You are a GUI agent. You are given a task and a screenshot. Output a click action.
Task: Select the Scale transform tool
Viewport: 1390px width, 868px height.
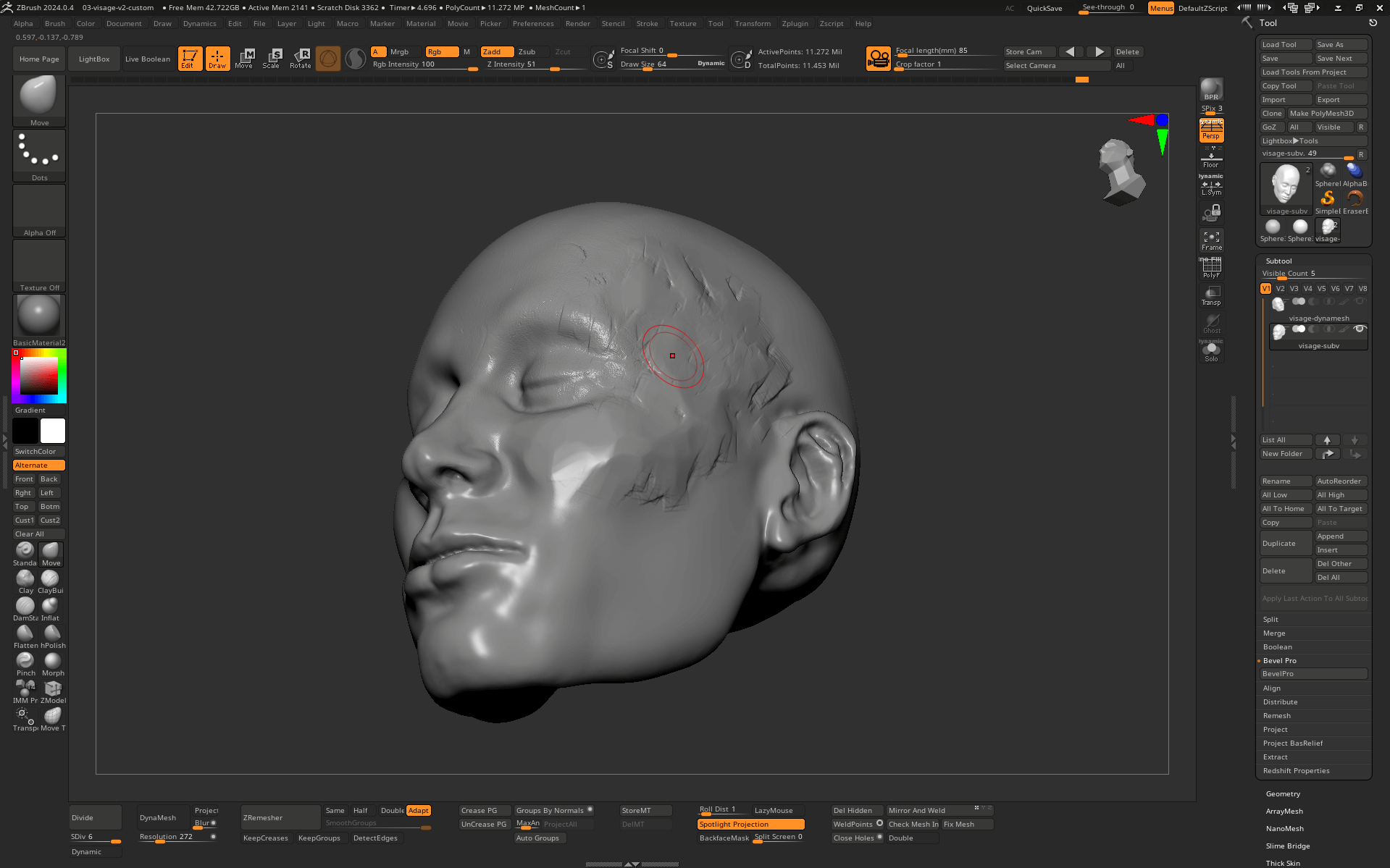(272, 58)
